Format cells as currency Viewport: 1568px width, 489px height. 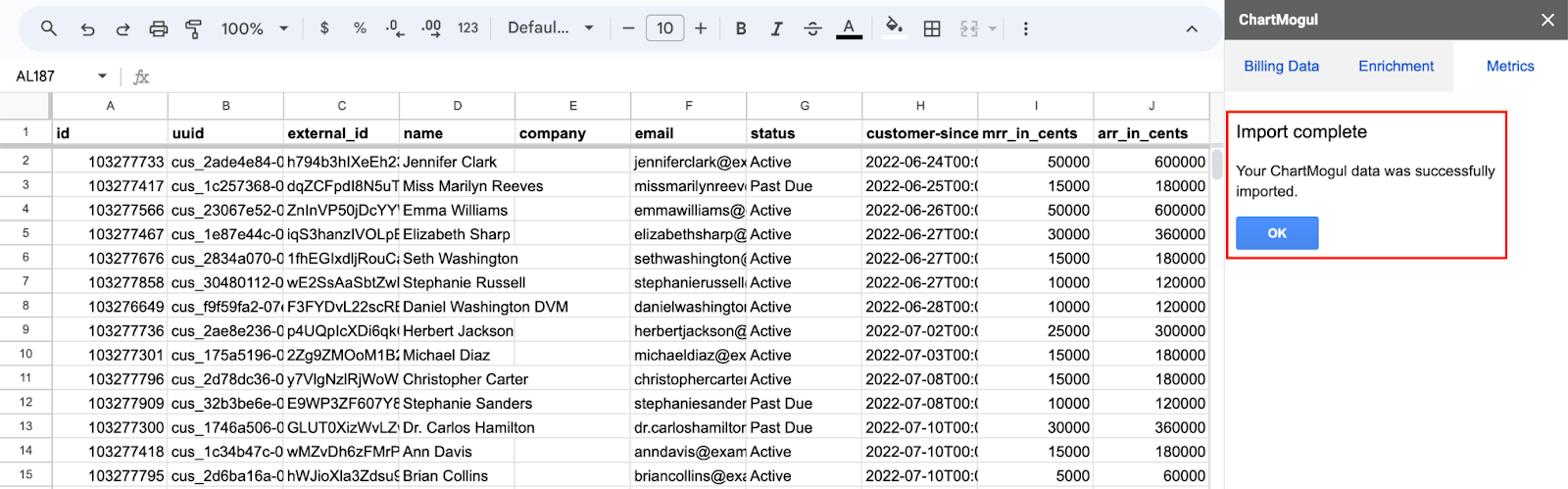click(x=324, y=28)
